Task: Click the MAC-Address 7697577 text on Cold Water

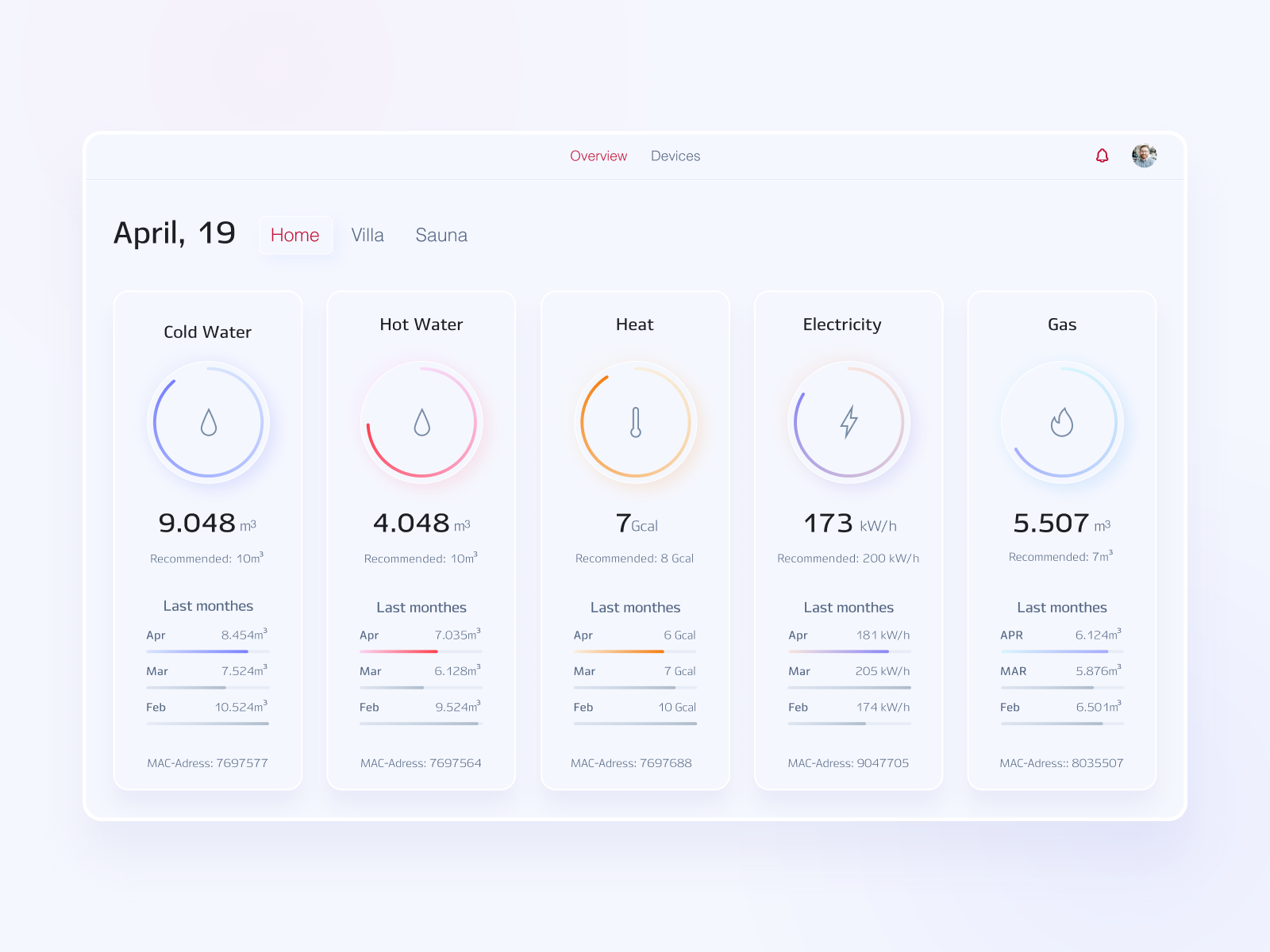Action: (x=208, y=762)
